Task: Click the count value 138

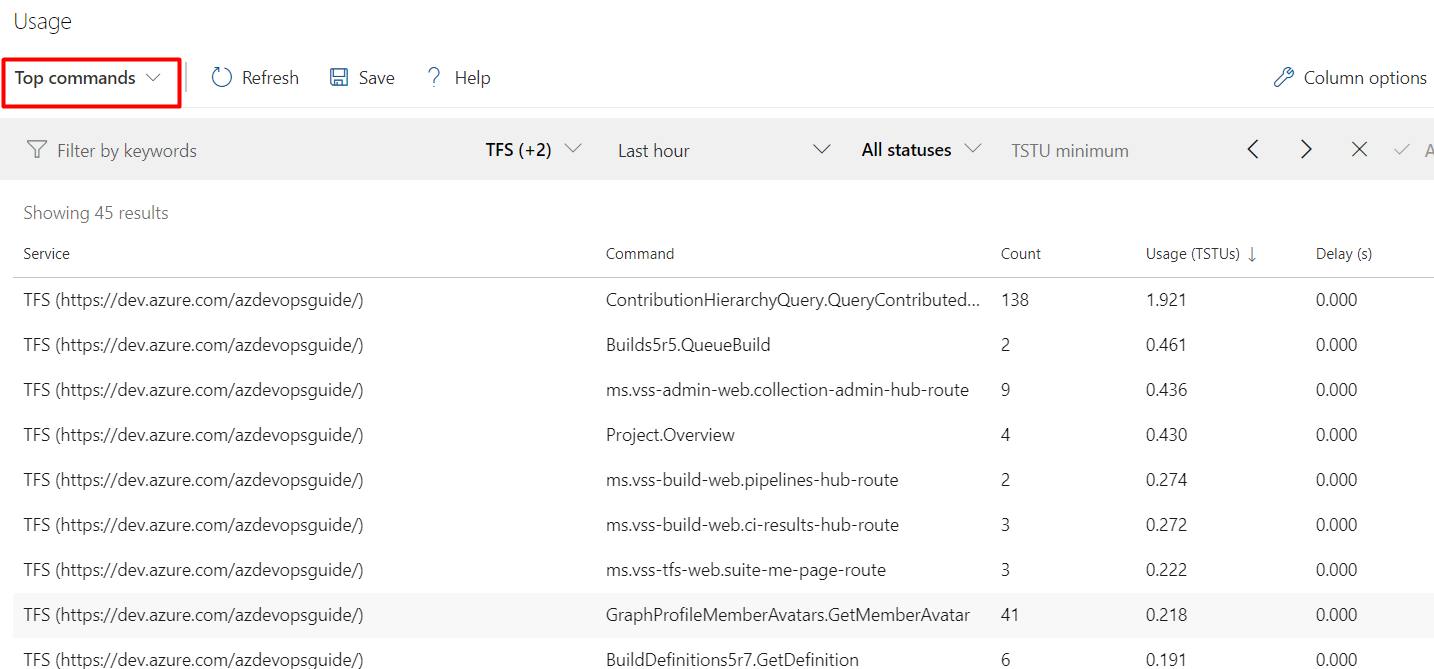Action: (x=1015, y=300)
